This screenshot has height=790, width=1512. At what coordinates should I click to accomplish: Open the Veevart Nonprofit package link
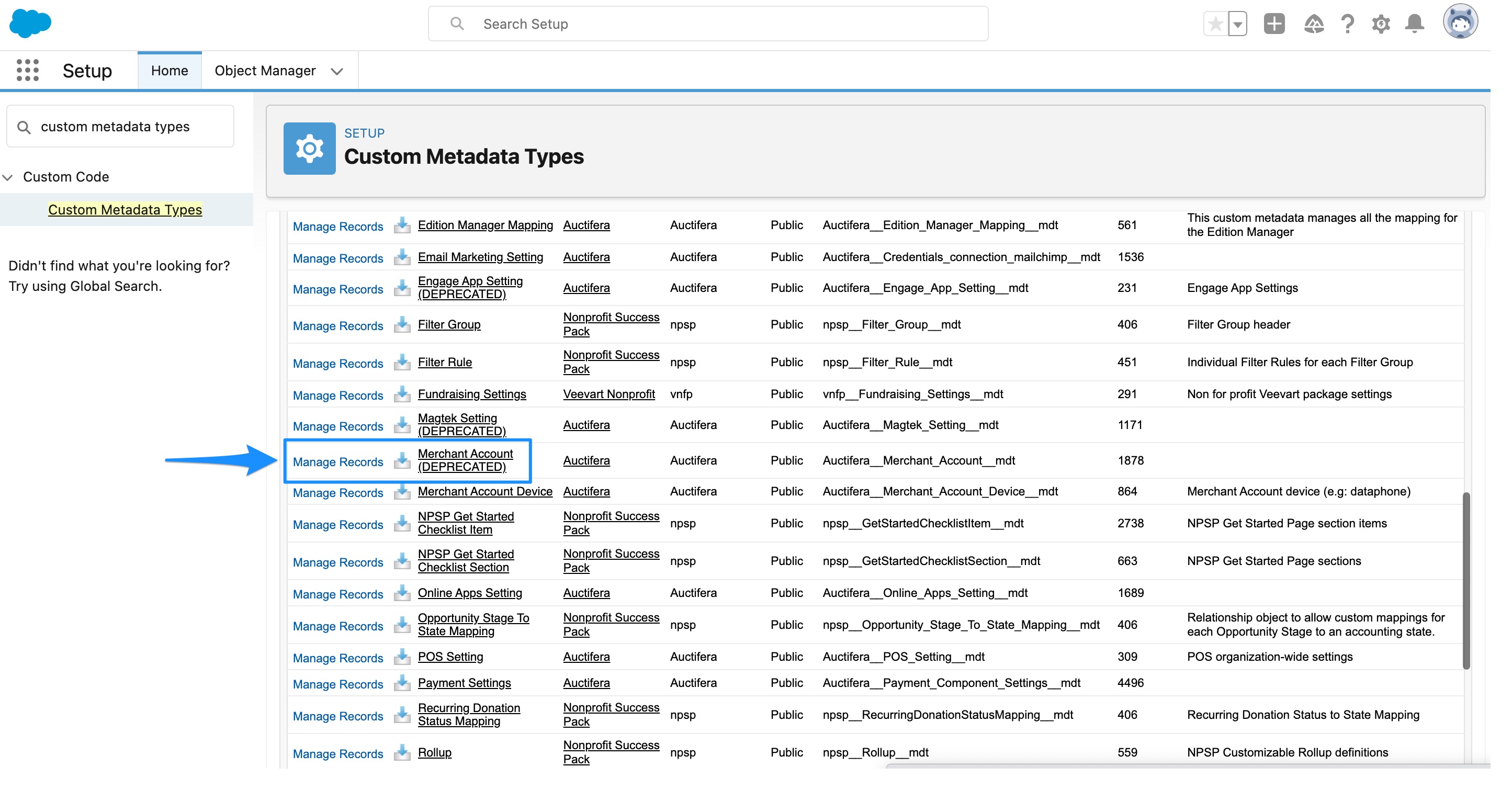coord(608,394)
